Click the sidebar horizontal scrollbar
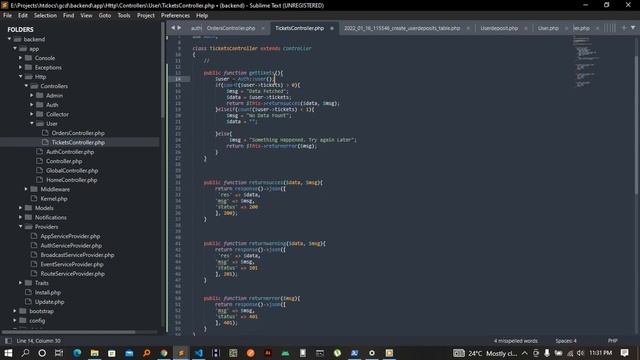Screen dimensions: 640x360 [68, 332]
